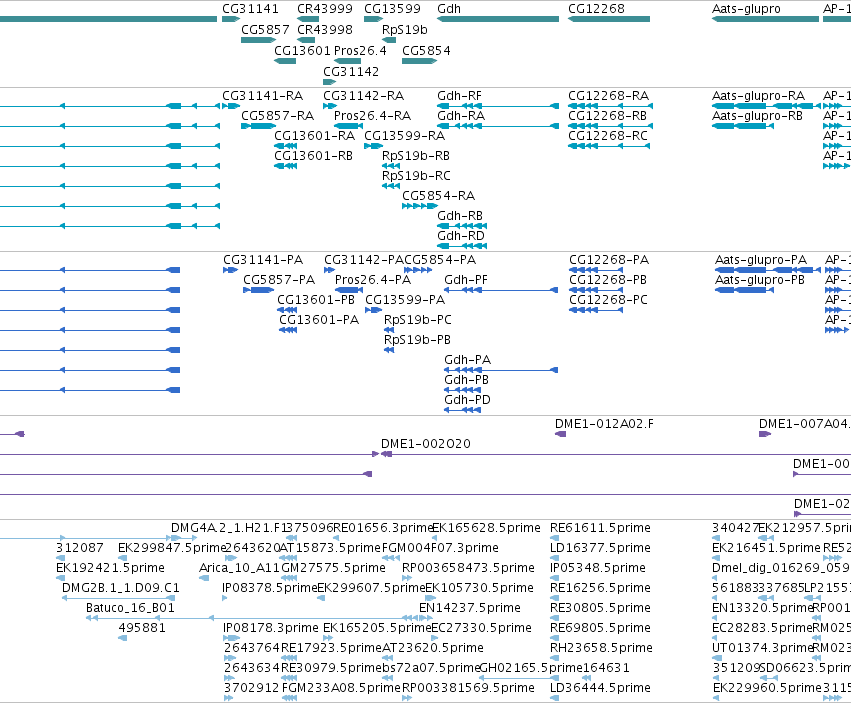Click the RpS19b gene label
Image resolution: width=851 pixels, height=703 pixels.
click(x=404, y=29)
